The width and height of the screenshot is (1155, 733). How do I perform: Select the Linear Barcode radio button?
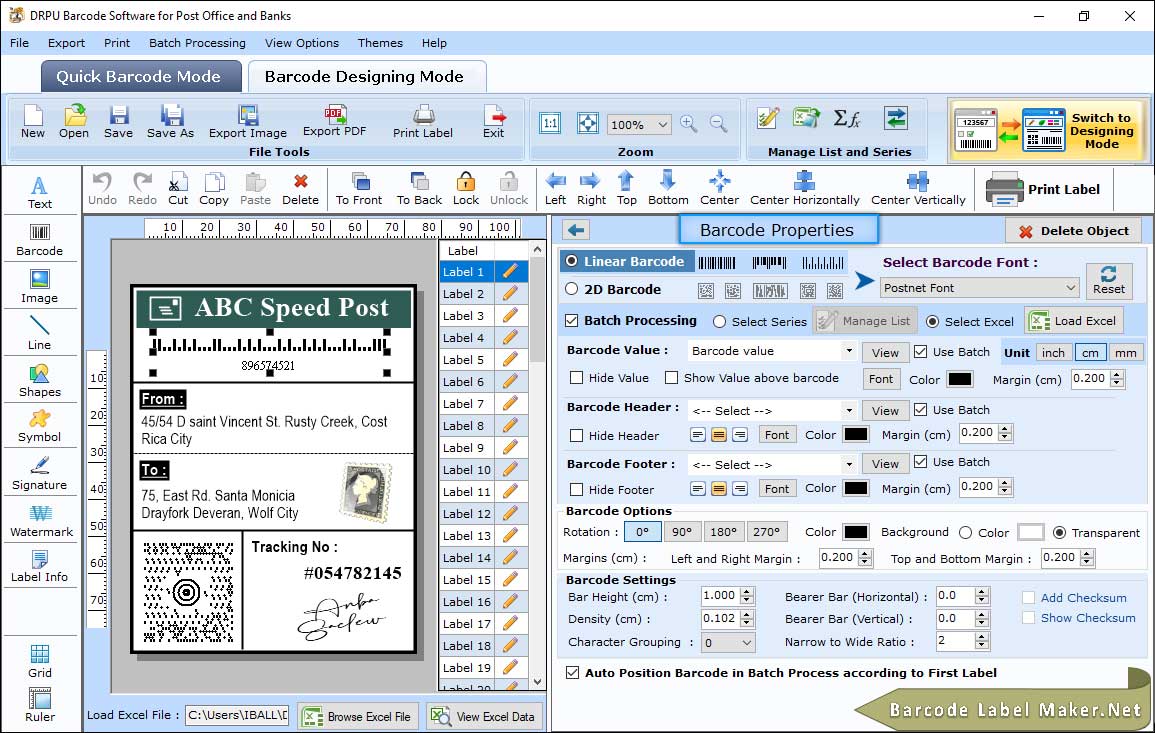coord(572,261)
